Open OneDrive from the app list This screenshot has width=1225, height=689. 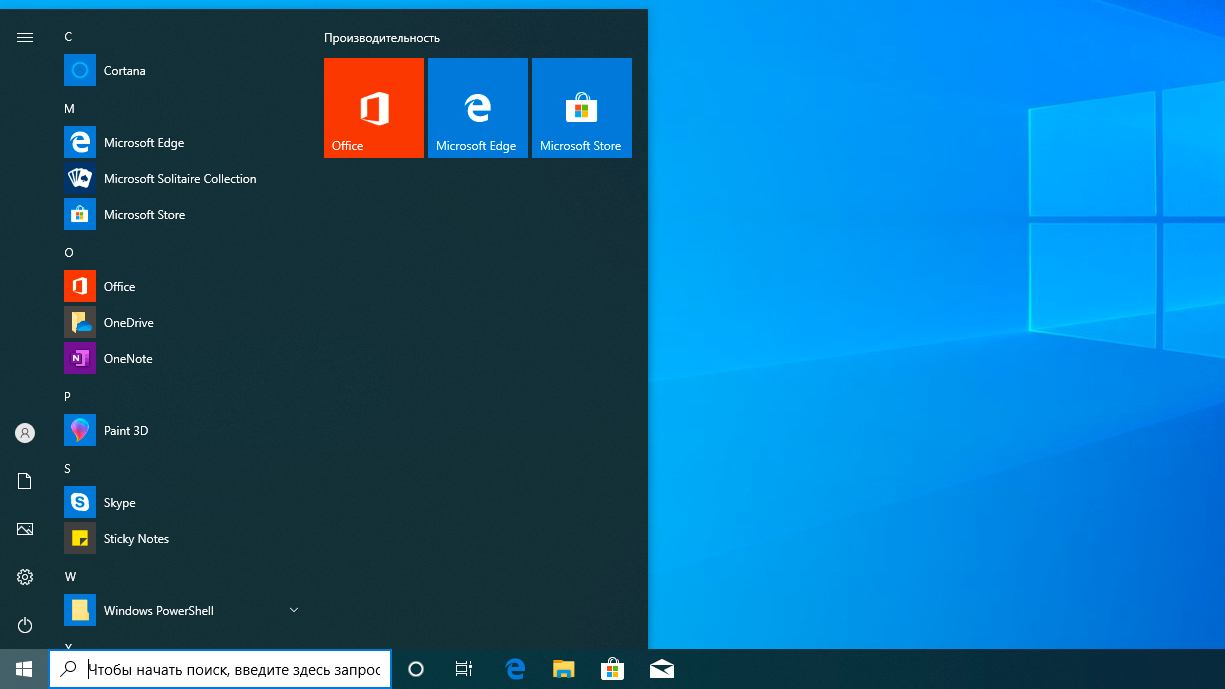point(128,323)
